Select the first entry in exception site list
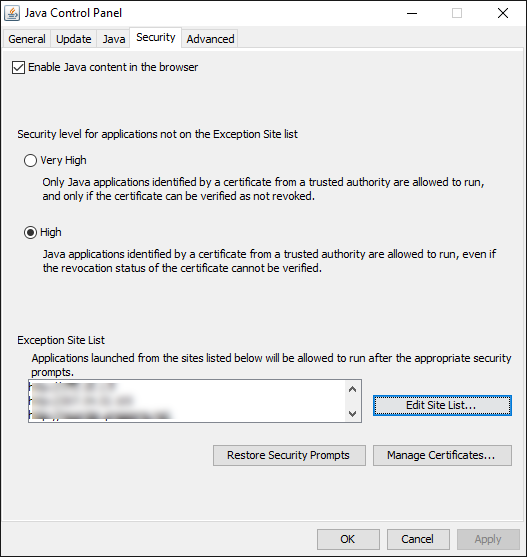Image resolution: width=527 pixels, height=557 pixels. coord(187,386)
